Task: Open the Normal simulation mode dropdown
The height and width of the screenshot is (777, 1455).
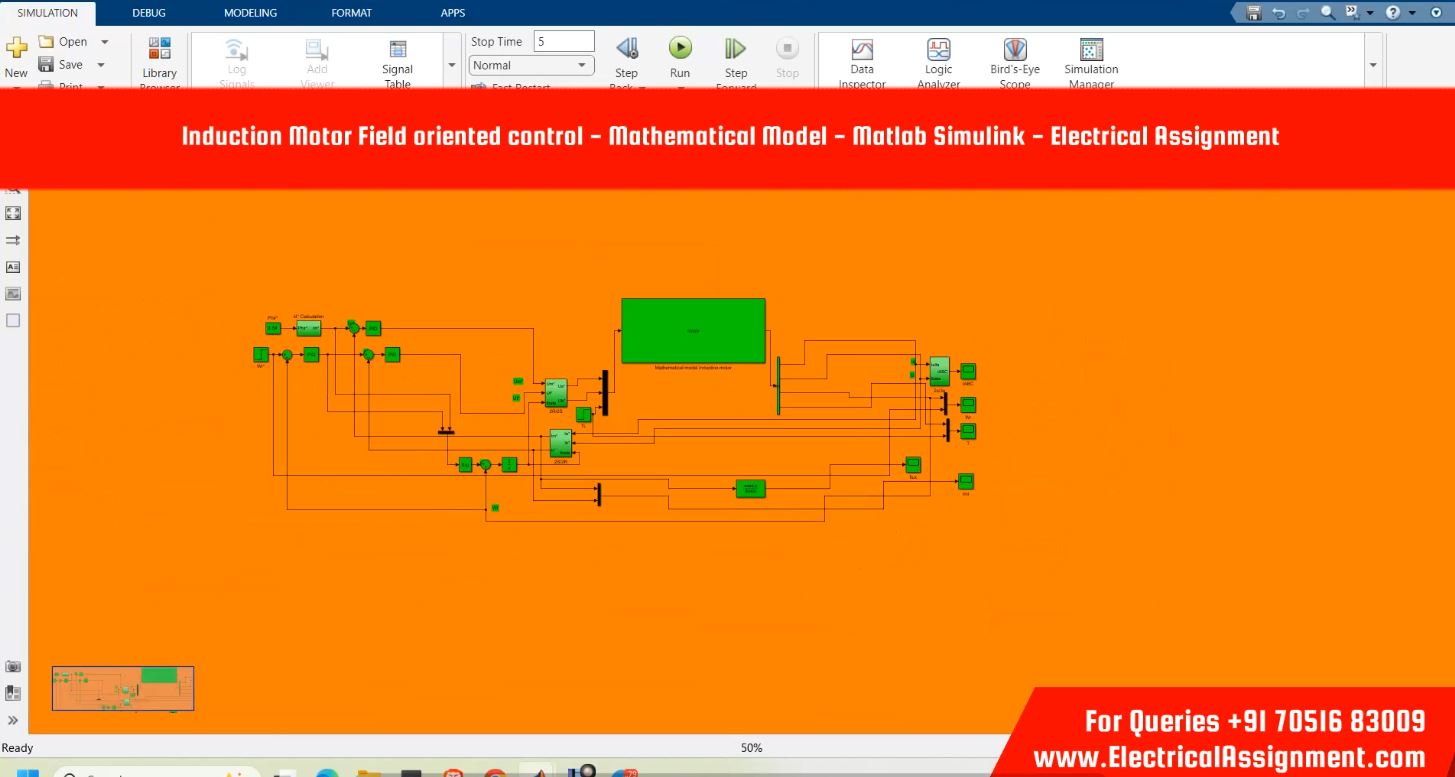Action: click(x=531, y=65)
